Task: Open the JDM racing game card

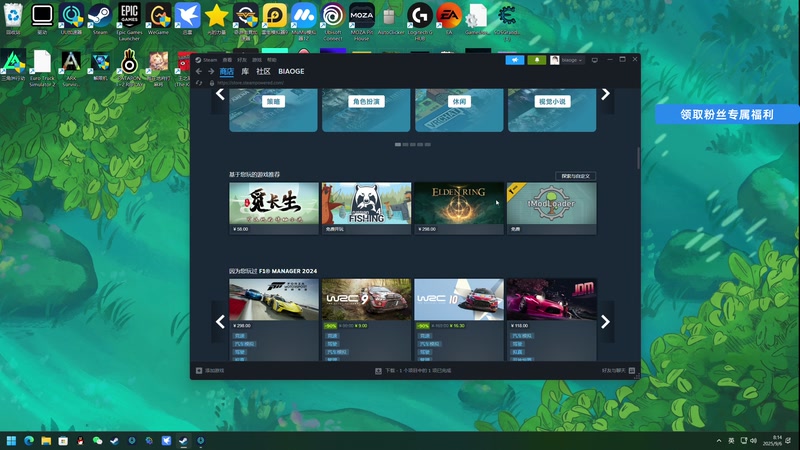Action: click(552, 319)
